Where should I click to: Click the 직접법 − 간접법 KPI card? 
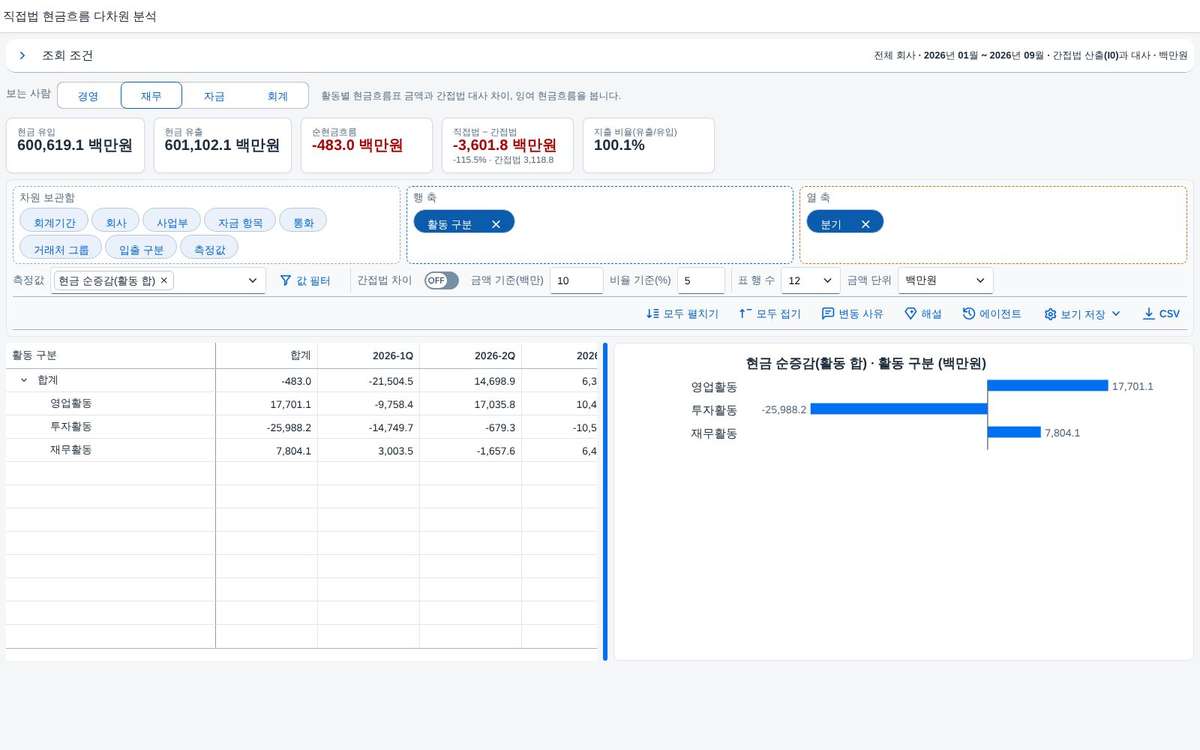tap(508, 145)
